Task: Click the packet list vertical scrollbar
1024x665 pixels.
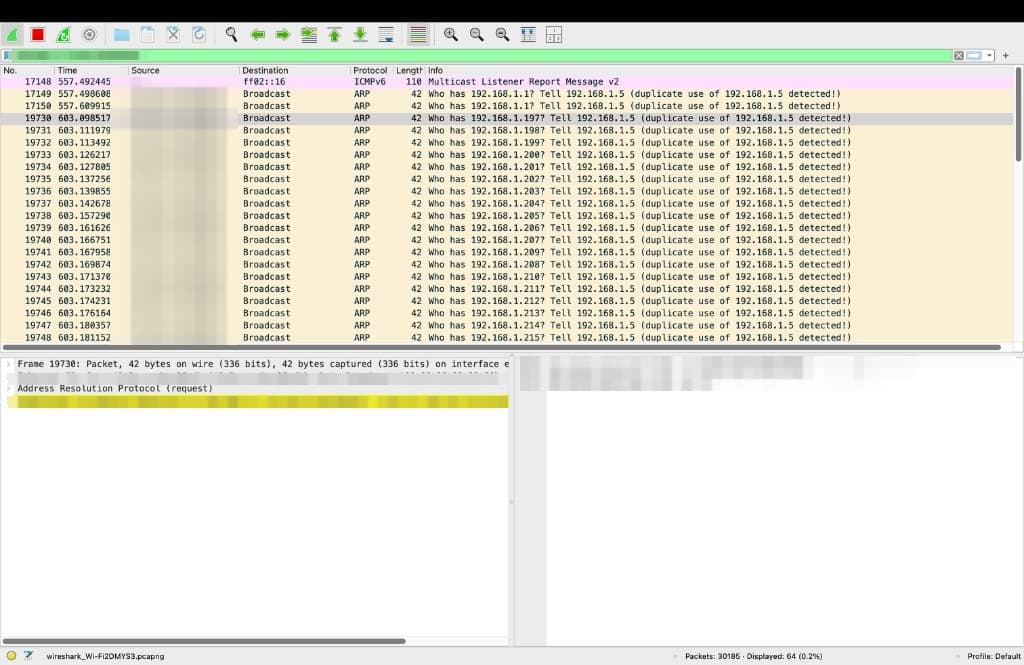Action: [x=1018, y=114]
